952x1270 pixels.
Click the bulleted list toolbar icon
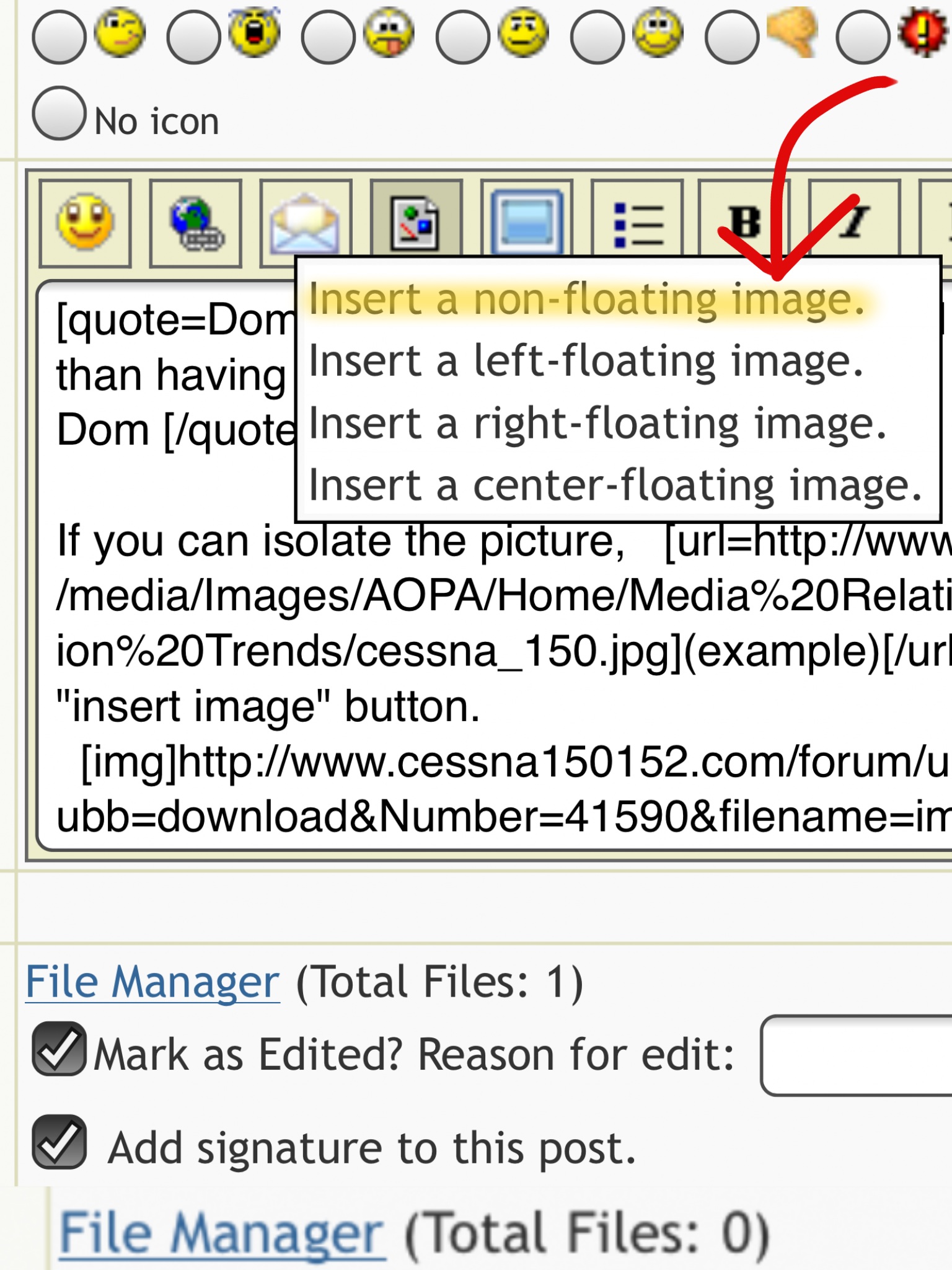[637, 223]
